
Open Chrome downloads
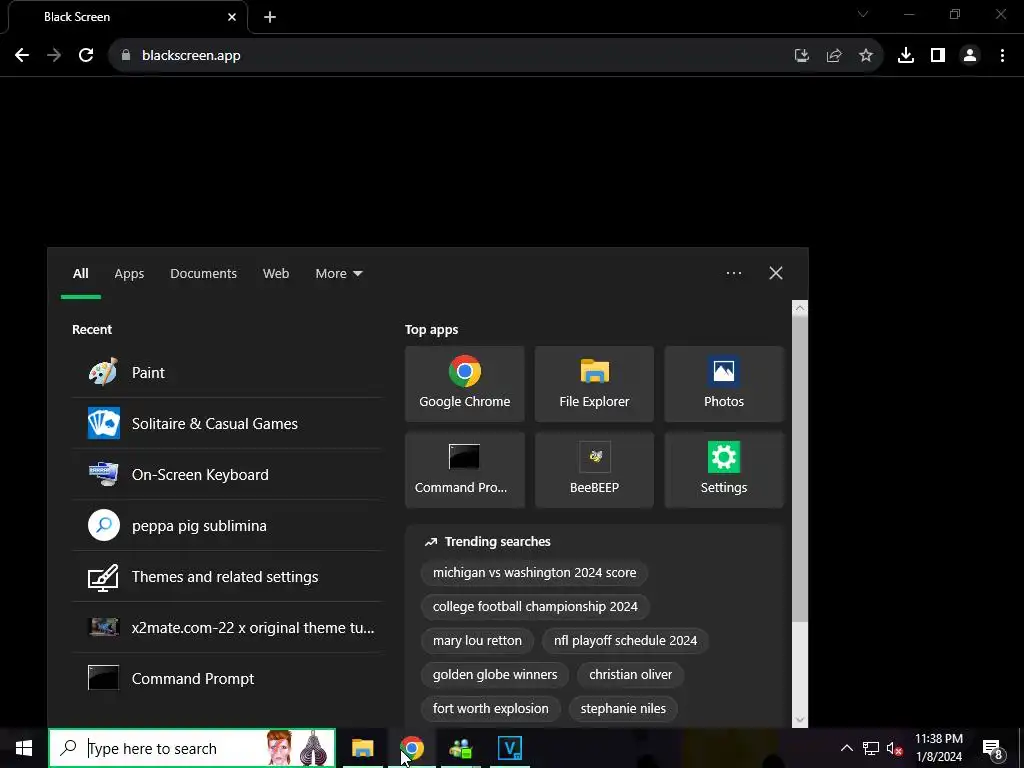pyautogui.click(x=906, y=56)
